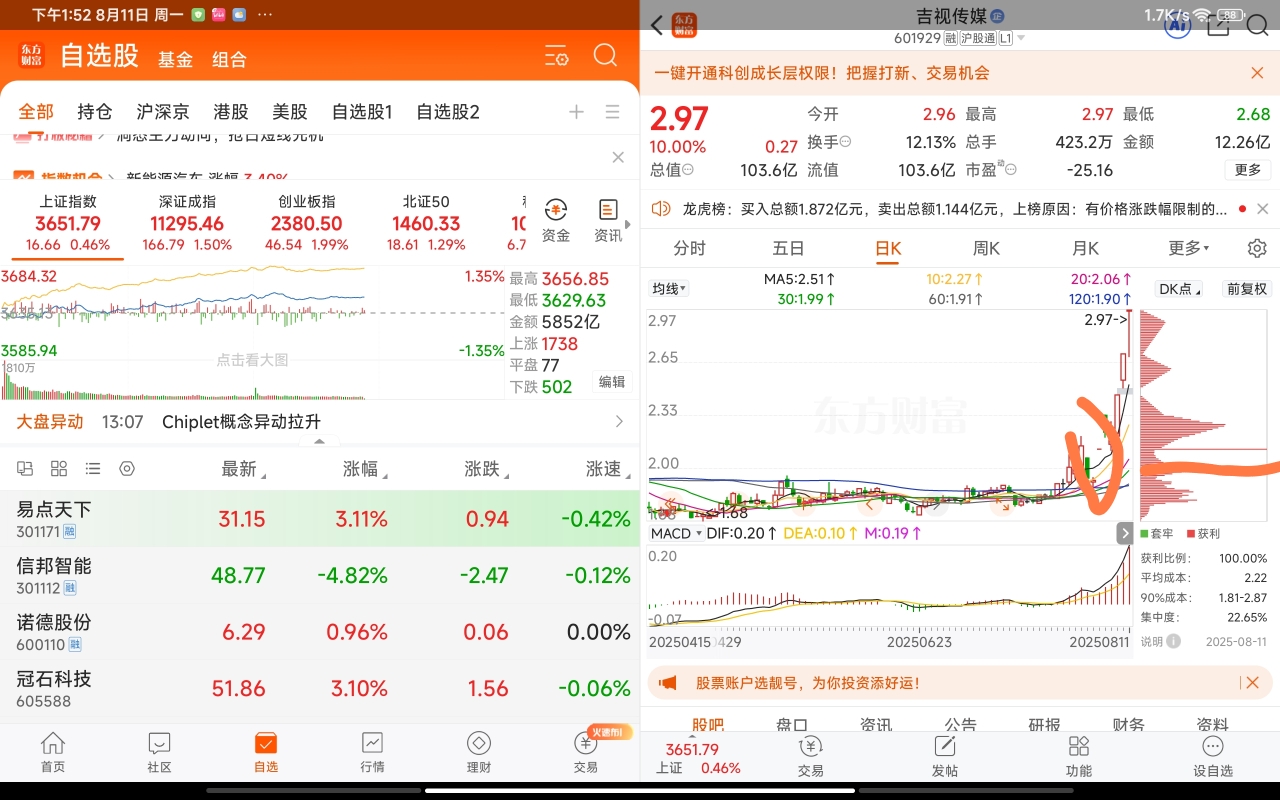Click the 说明 info icon under chip data
This screenshot has width=1280, height=800.
pos(1173,641)
